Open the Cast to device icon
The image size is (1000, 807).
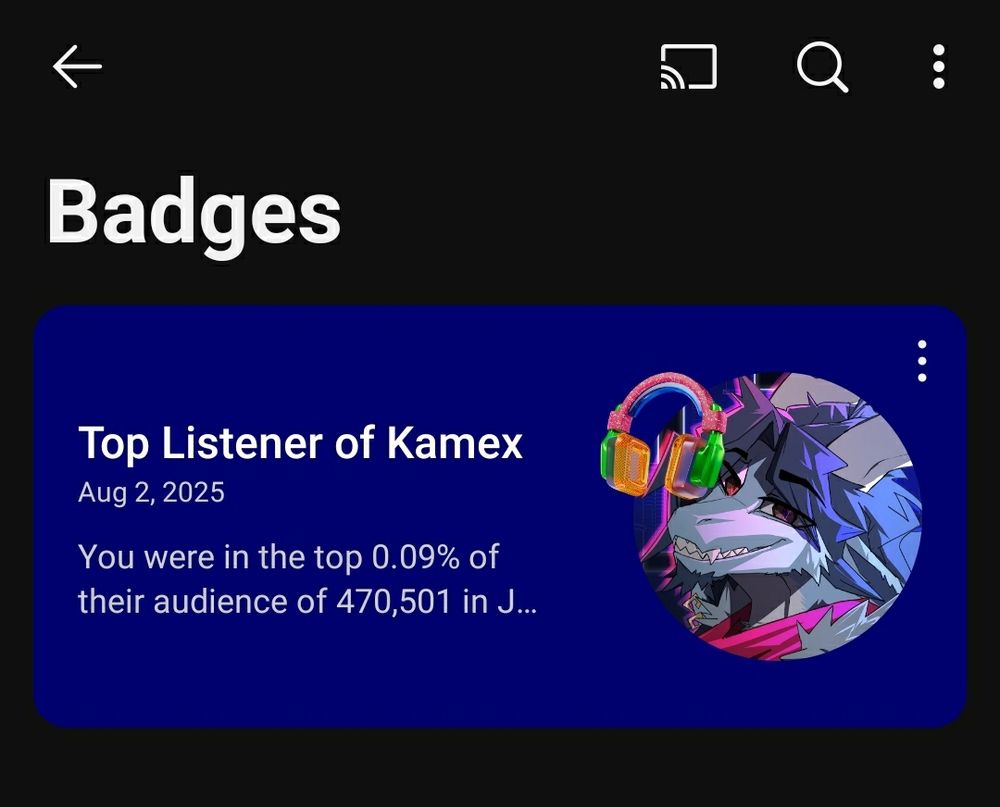[x=689, y=66]
